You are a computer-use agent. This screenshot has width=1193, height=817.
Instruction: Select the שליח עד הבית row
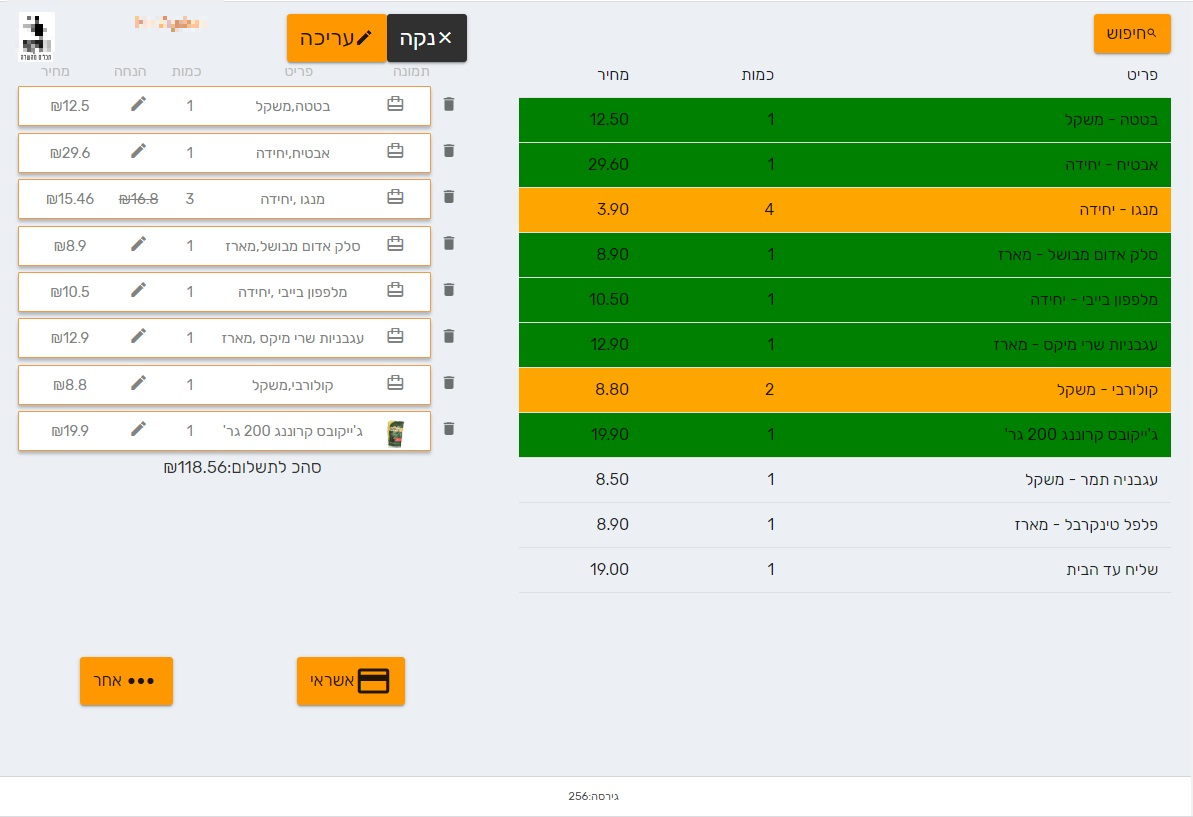[x=845, y=570]
